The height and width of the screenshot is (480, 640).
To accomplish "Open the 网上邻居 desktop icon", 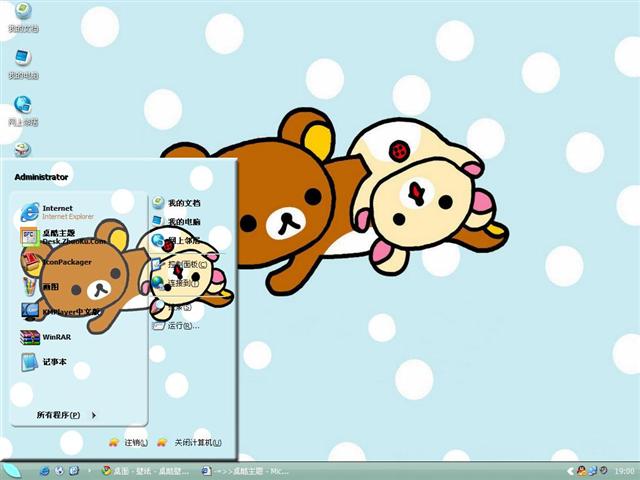I will [23, 111].
